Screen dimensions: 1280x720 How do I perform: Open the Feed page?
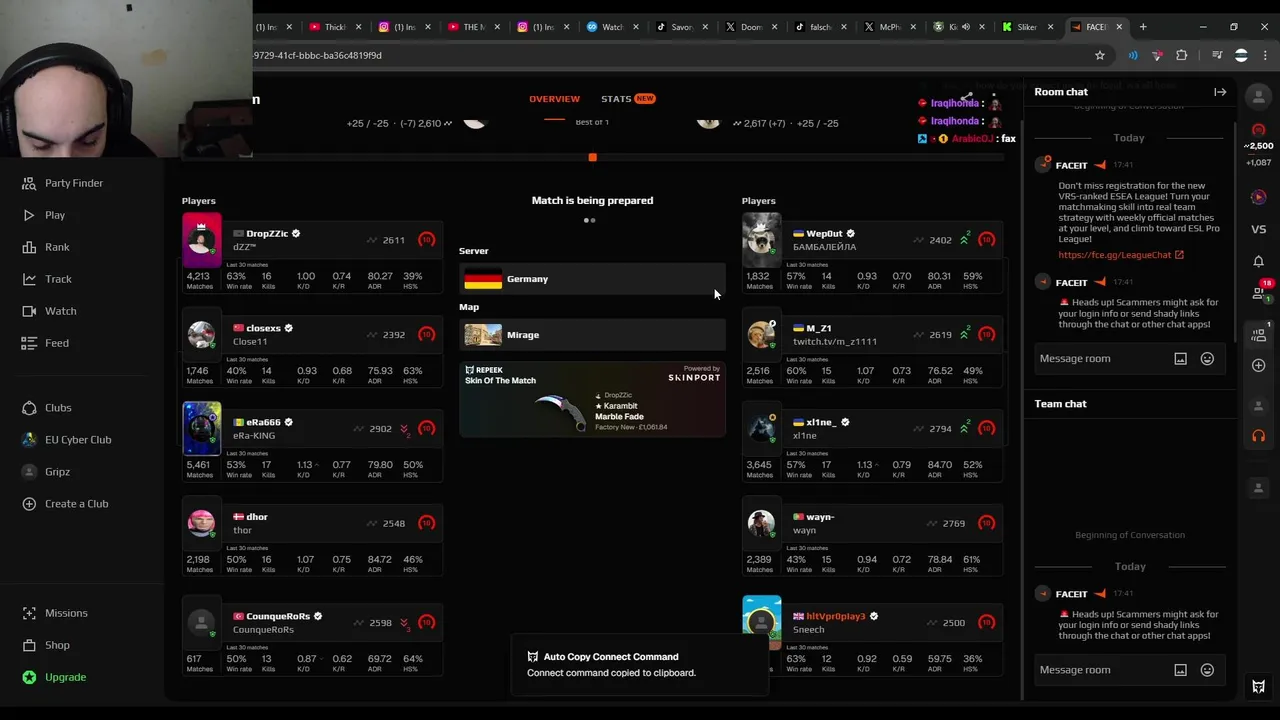click(x=45, y=343)
